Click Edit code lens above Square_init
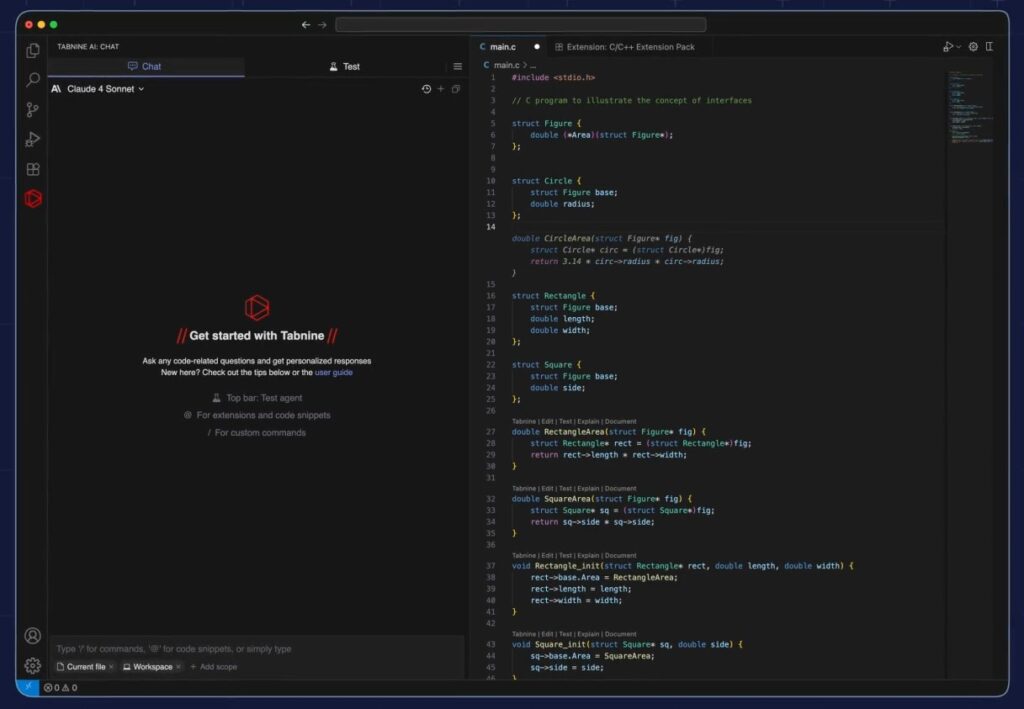Image resolution: width=1024 pixels, height=709 pixels. click(547, 634)
